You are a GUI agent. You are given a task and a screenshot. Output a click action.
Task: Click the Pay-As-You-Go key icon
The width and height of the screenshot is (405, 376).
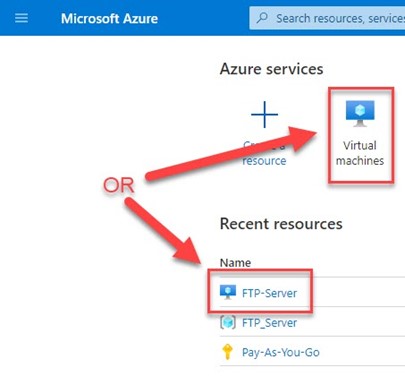(x=227, y=352)
